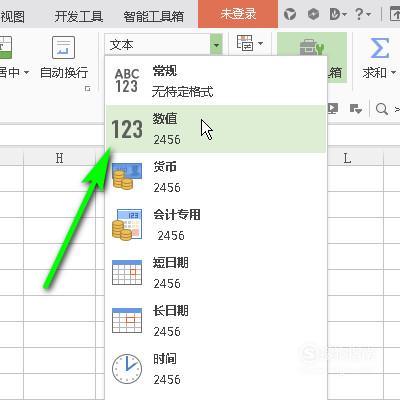Expand the 求和 dropdown arrow
The image size is (400, 400).
(393, 72)
